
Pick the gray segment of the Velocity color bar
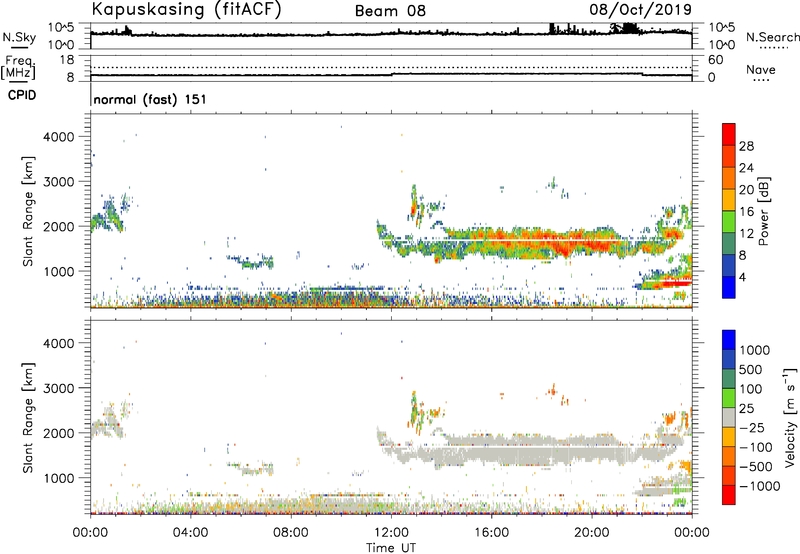[729, 417]
